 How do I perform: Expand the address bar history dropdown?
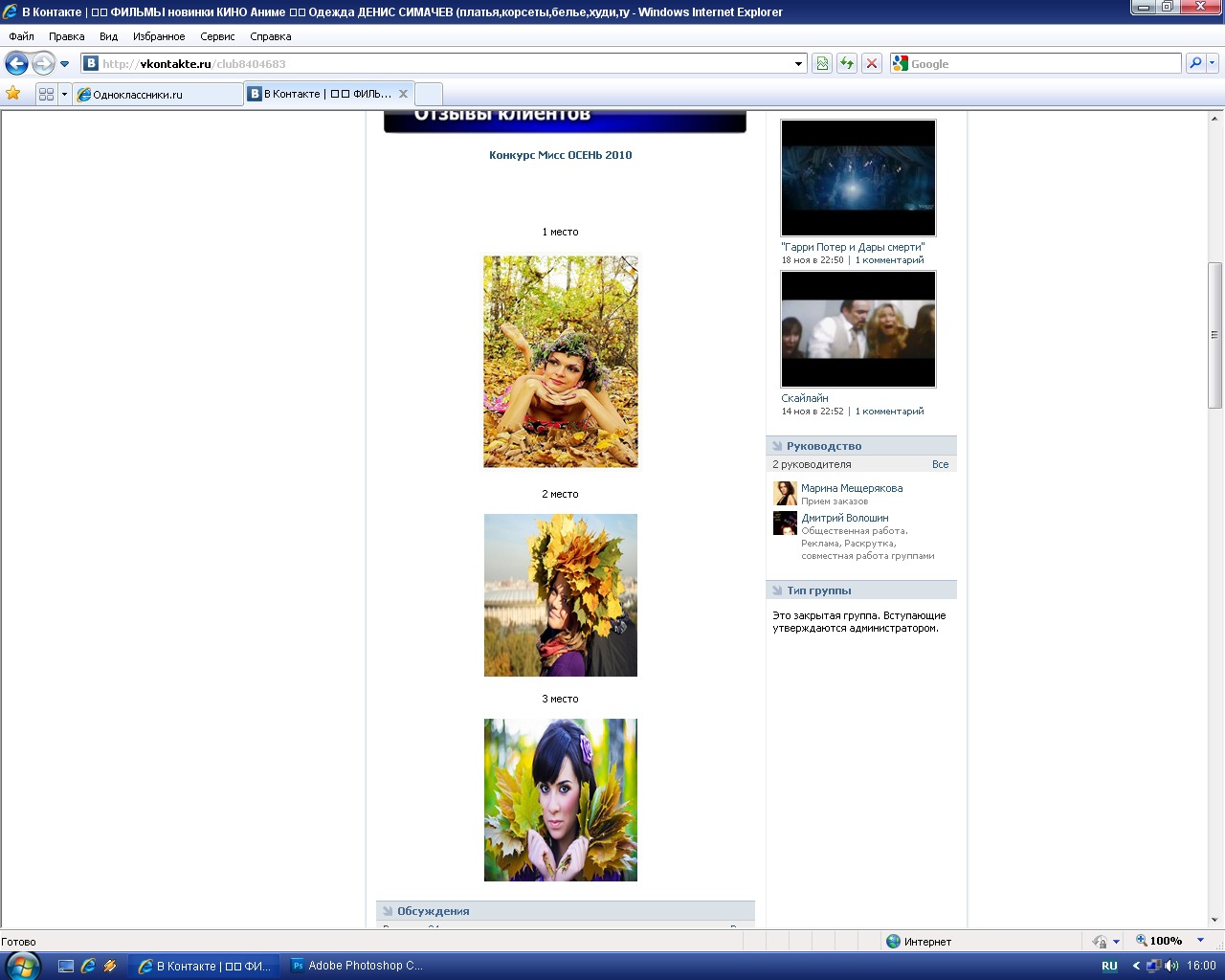(799, 64)
